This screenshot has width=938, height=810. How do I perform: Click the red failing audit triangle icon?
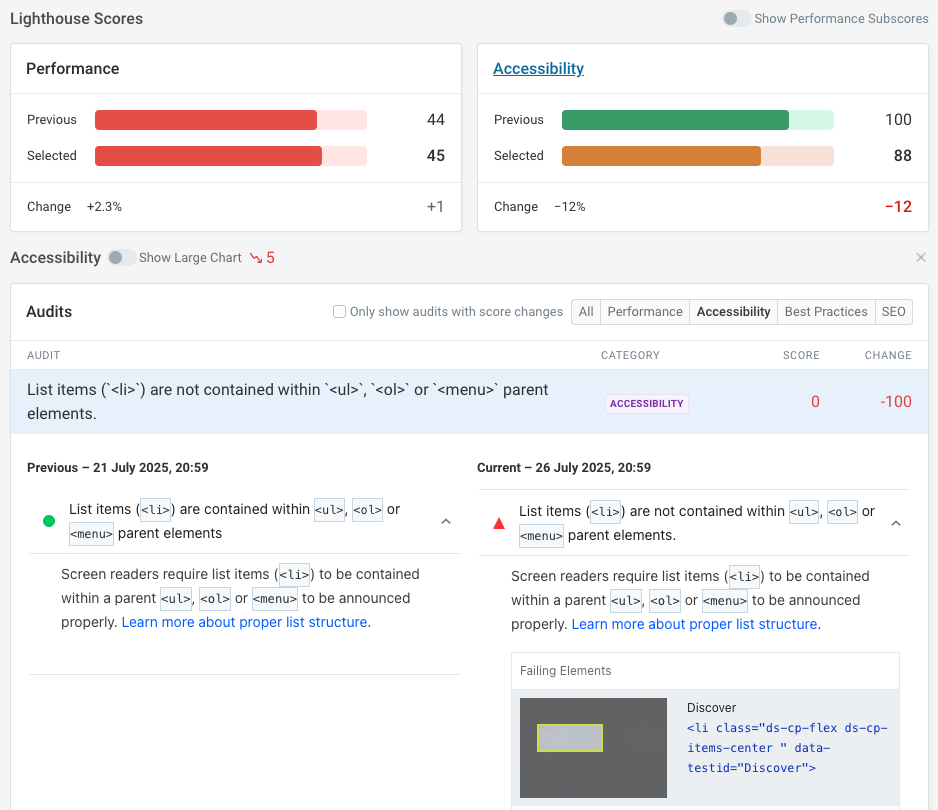tap(497, 521)
